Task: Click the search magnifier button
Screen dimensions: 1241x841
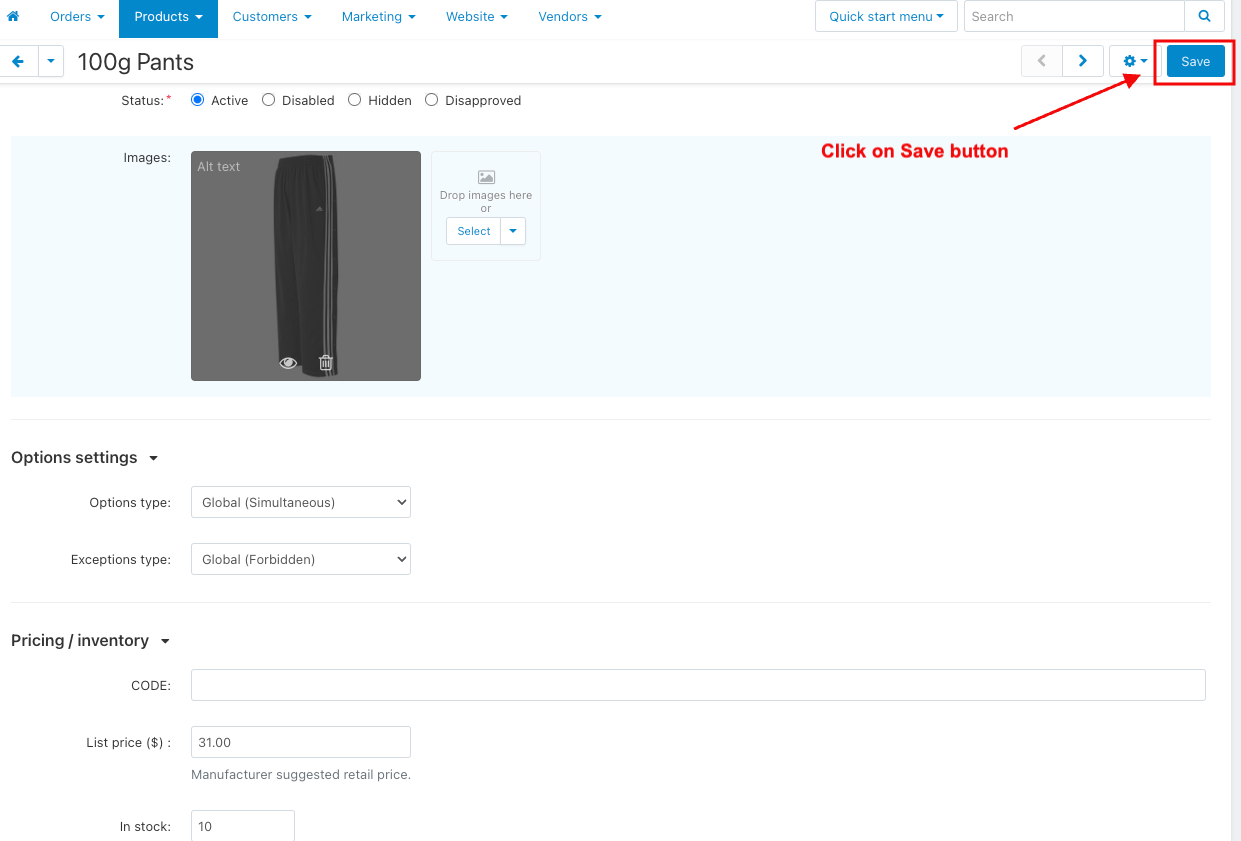Action: (1204, 16)
